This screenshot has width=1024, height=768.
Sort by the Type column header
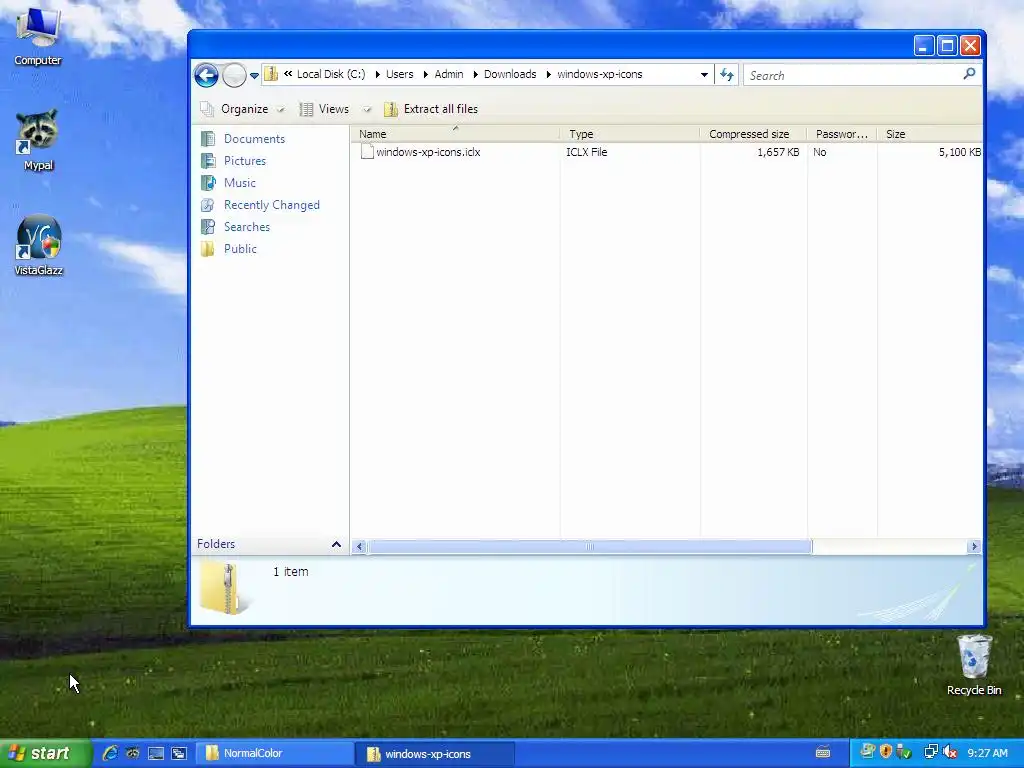630,134
